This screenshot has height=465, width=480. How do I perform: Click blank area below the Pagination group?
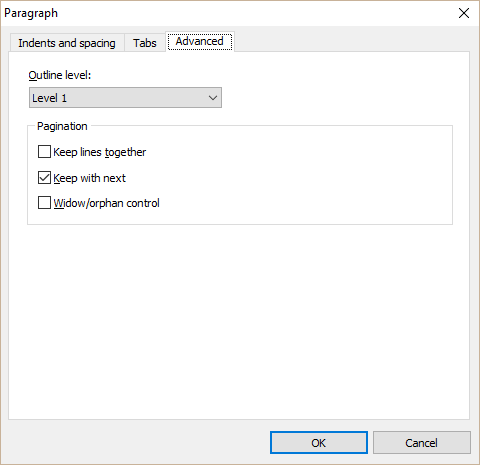(238, 320)
